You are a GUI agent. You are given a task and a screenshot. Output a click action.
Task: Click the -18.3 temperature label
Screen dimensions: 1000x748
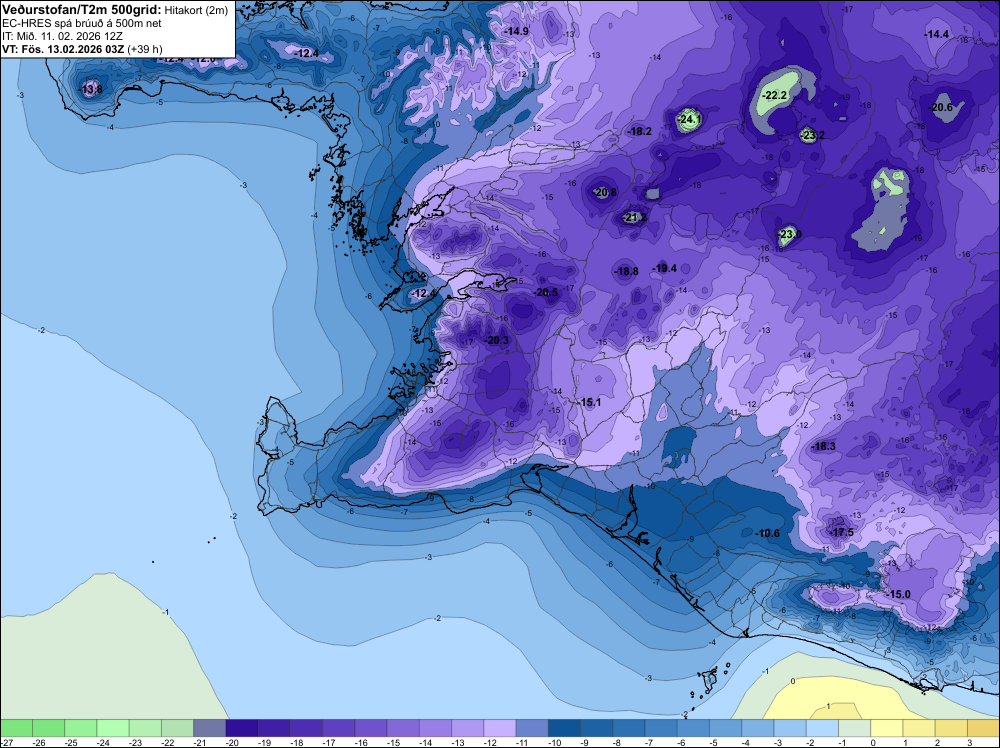pyautogui.click(x=823, y=446)
